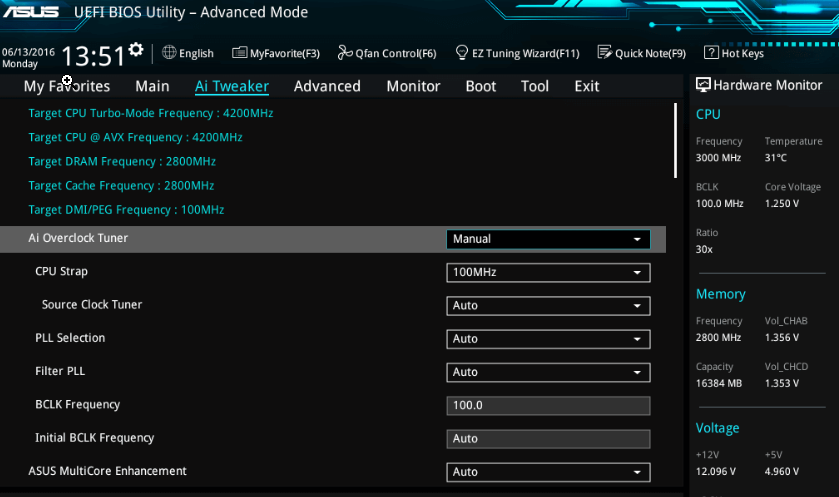Screen dimensions: 839x497
Task: Open MyFavorite(F3) shortcut
Action: [276, 53]
